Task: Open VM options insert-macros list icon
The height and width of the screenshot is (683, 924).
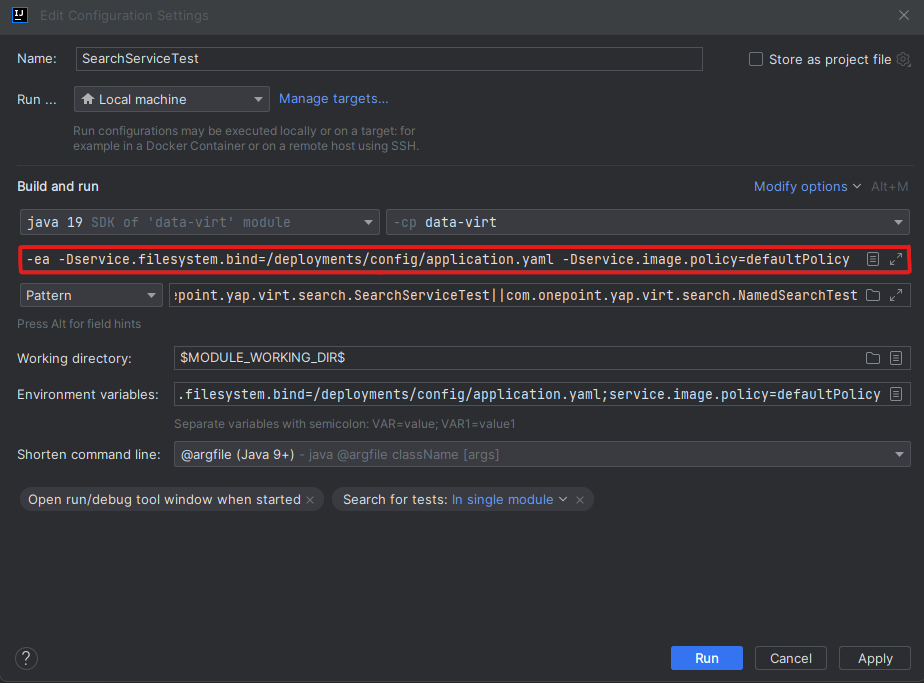Action: pyautogui.click(x=873, y=259)
